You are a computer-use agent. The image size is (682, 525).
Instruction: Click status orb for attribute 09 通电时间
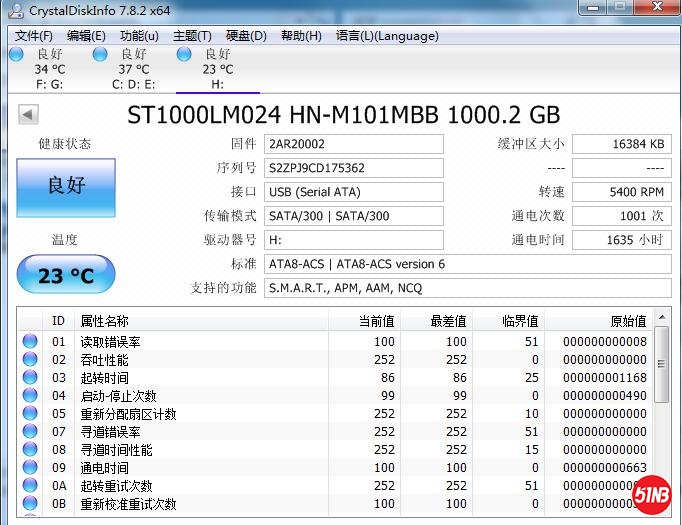pos(30,468)
